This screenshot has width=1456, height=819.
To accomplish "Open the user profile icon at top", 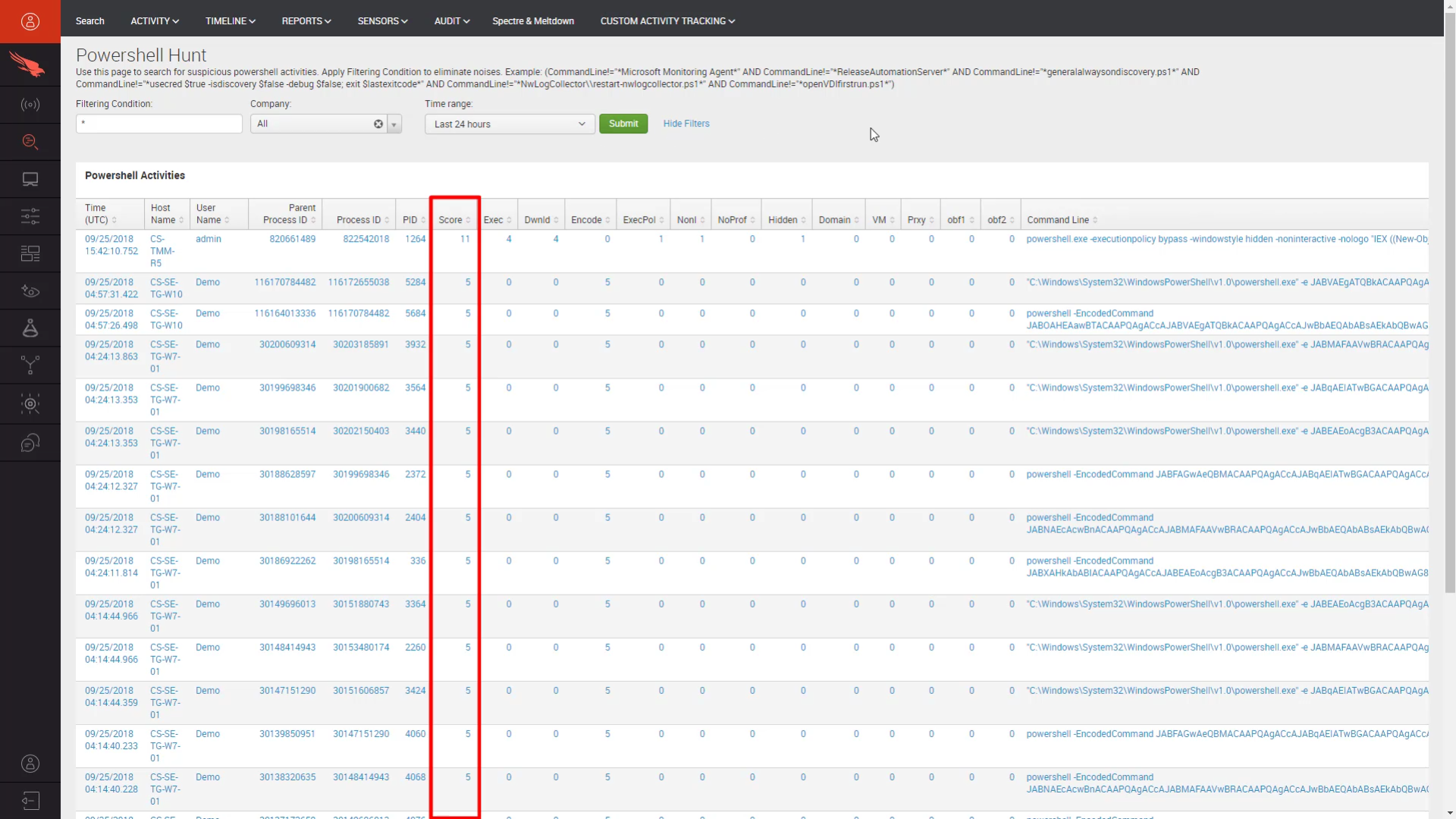I will coord(30,20).
